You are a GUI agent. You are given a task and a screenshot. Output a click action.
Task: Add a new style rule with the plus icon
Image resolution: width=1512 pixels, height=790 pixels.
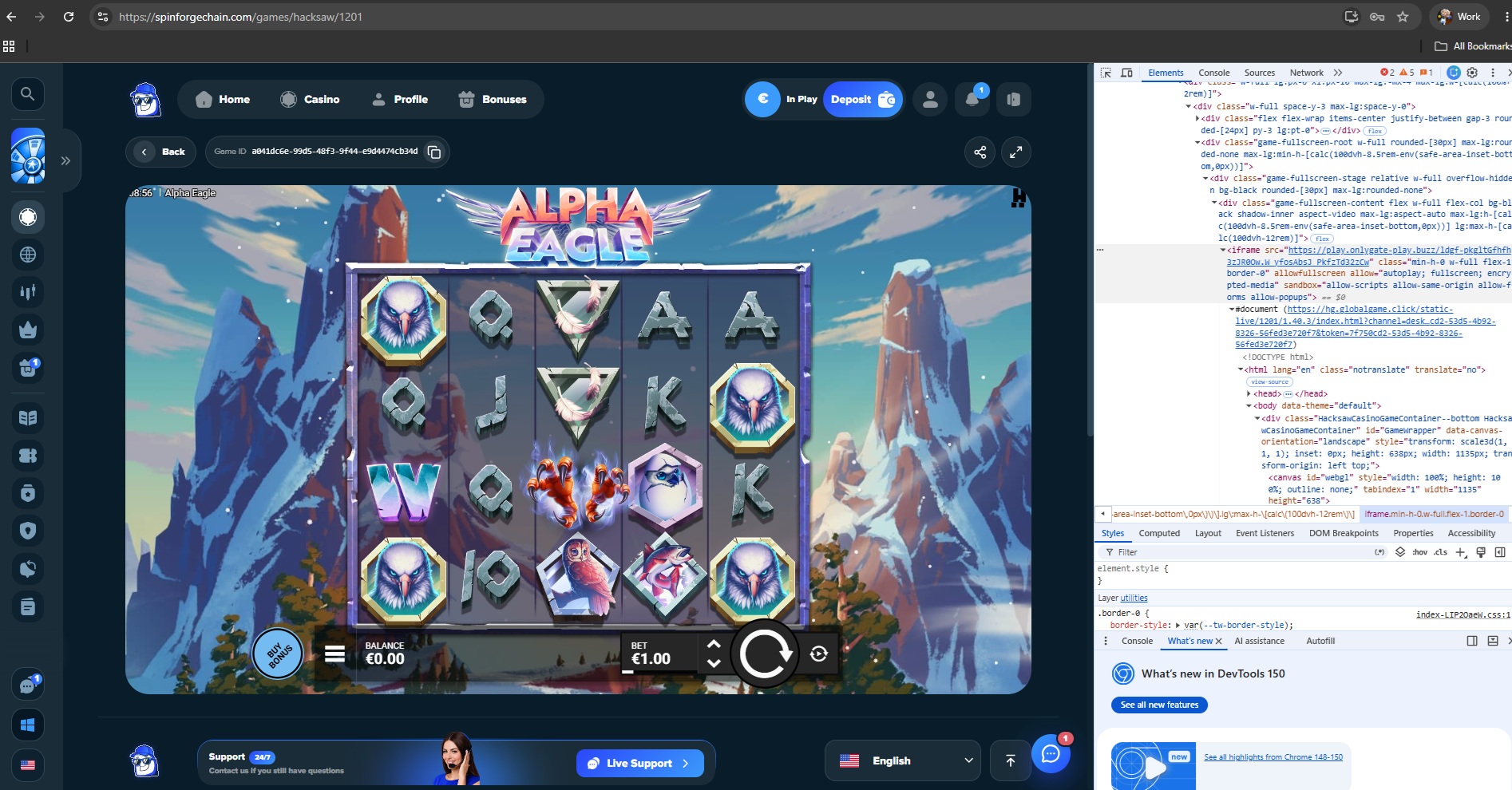tap(1461, 552)
